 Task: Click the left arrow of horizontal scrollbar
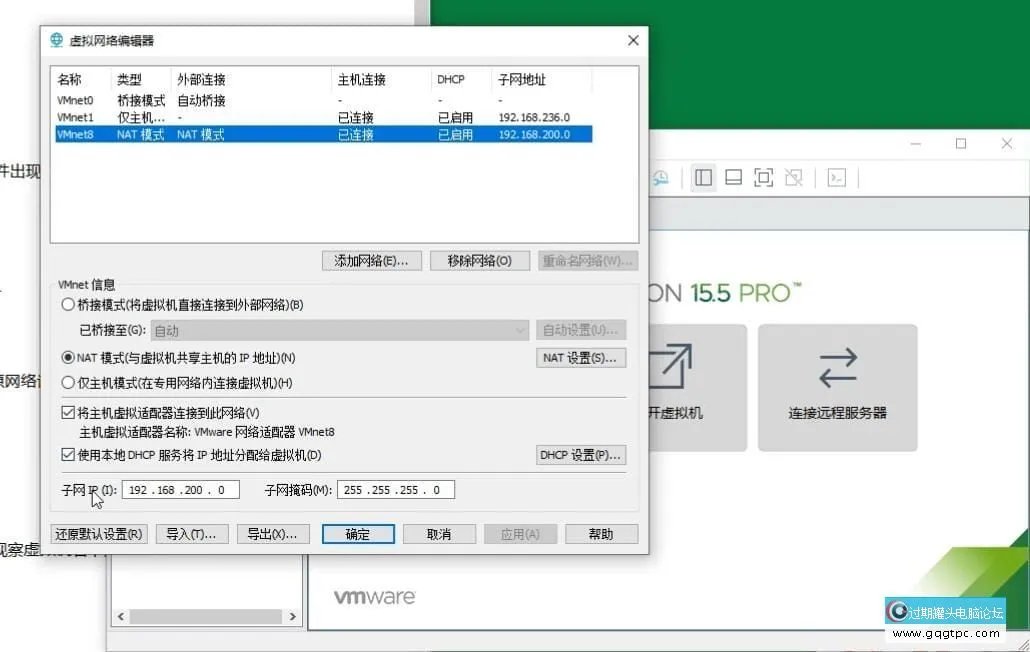(x=122, y=617)
